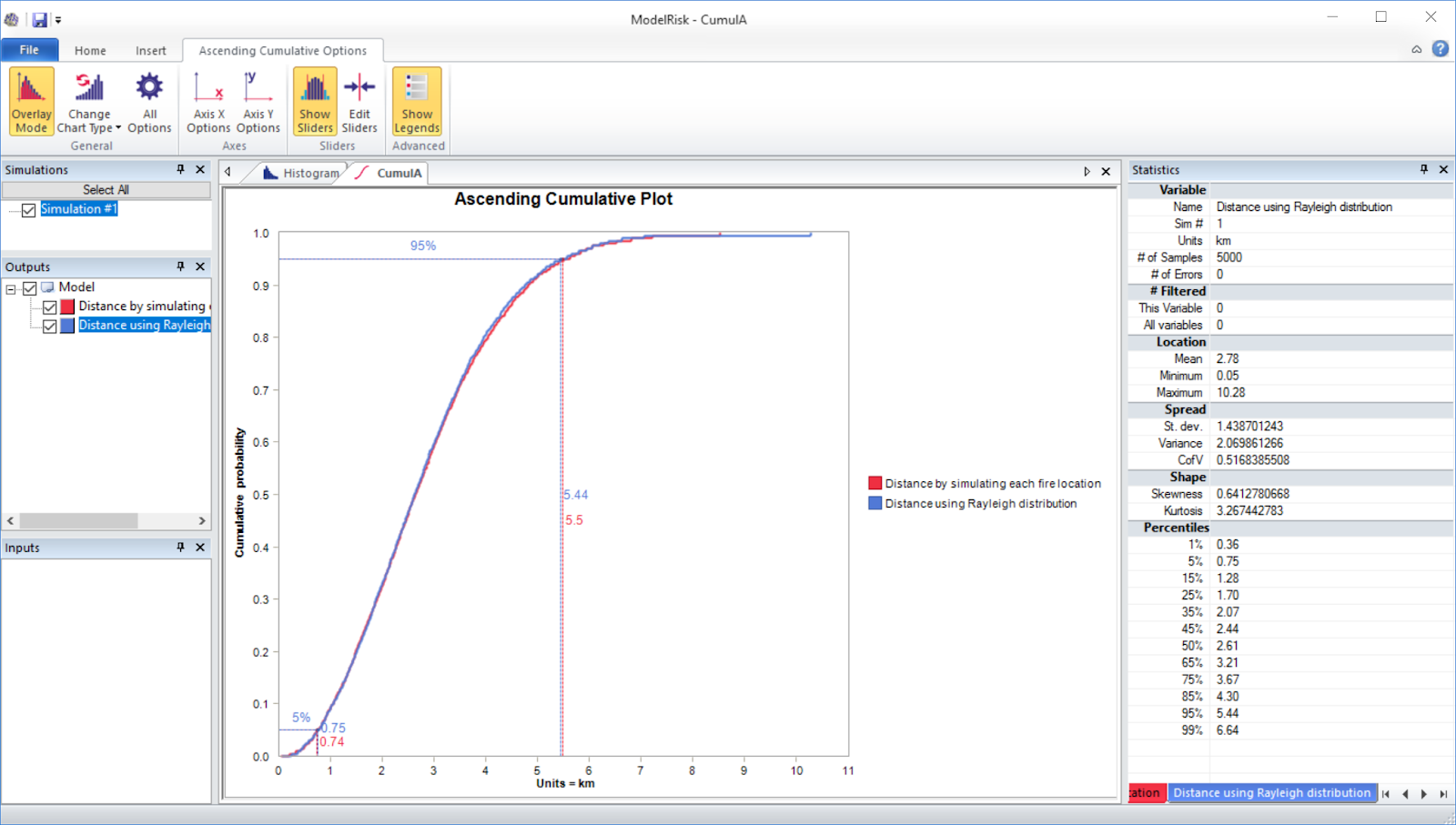Open the Edit Sliders tool

359,100
